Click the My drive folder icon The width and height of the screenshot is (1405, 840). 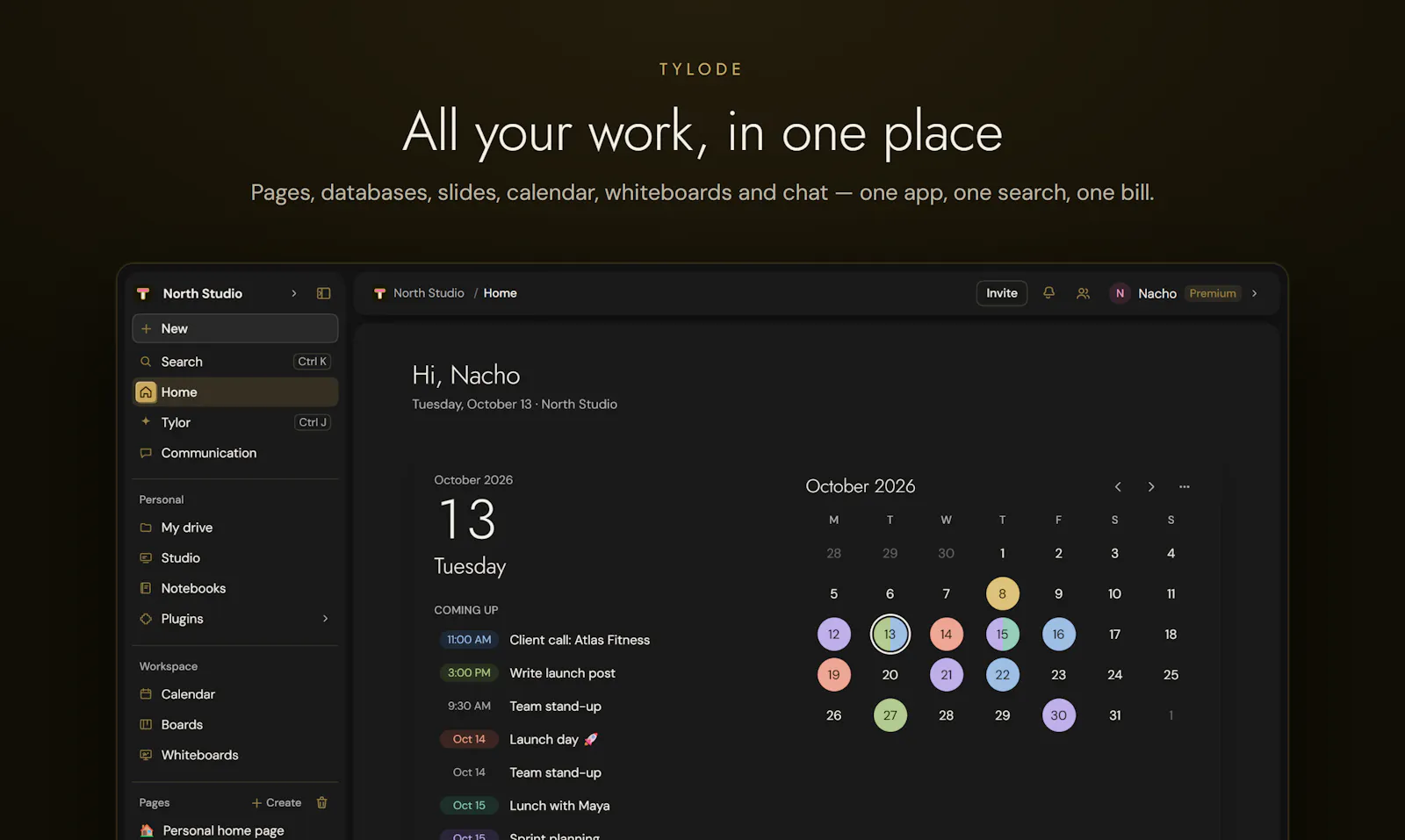(146, 528)
